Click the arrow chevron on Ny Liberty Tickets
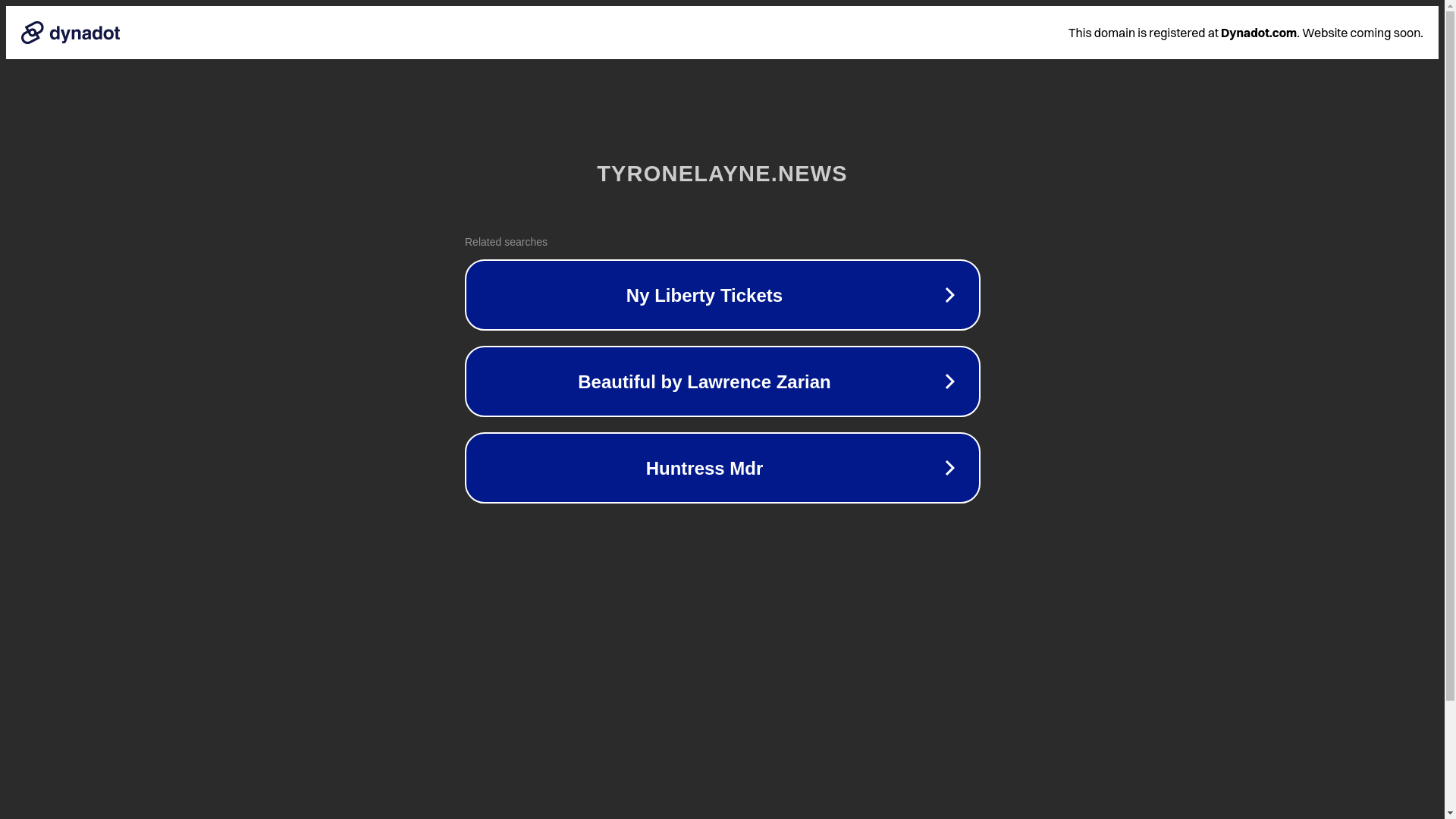The width and height of the screenshot is (1456, 819). [x=949, y=295]
